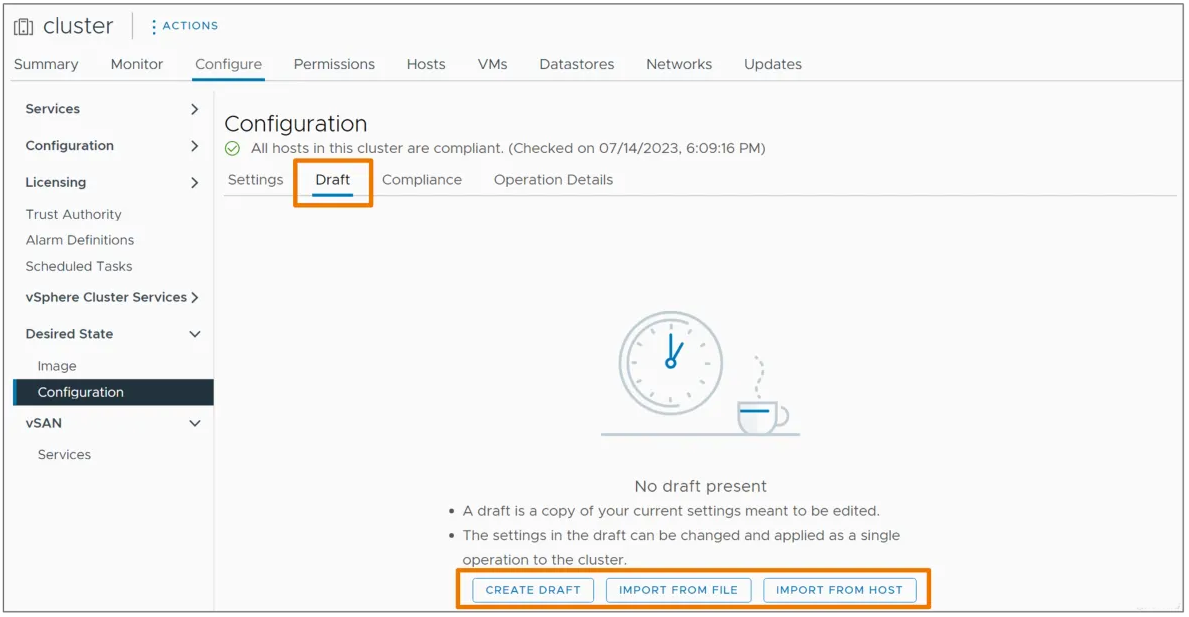
Task: Expand the Configuration sidebar section chevron
Action: pos(195,146)
